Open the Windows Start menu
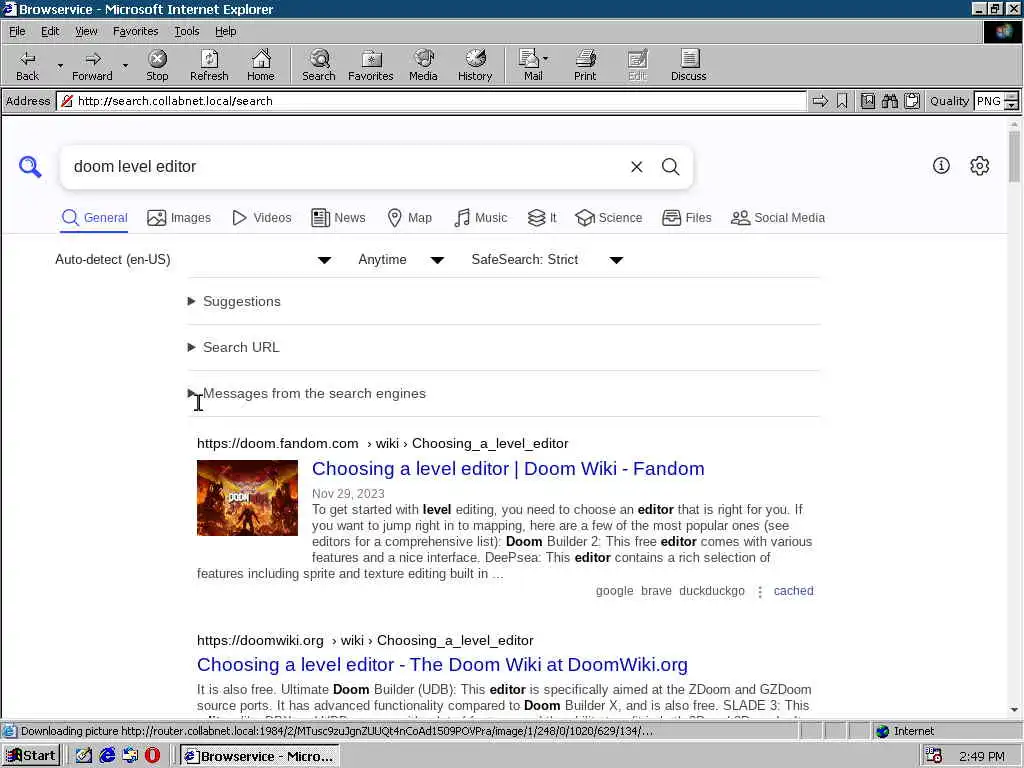Image resolution: width=1024 pixels, height=768 pixels. 31,756
